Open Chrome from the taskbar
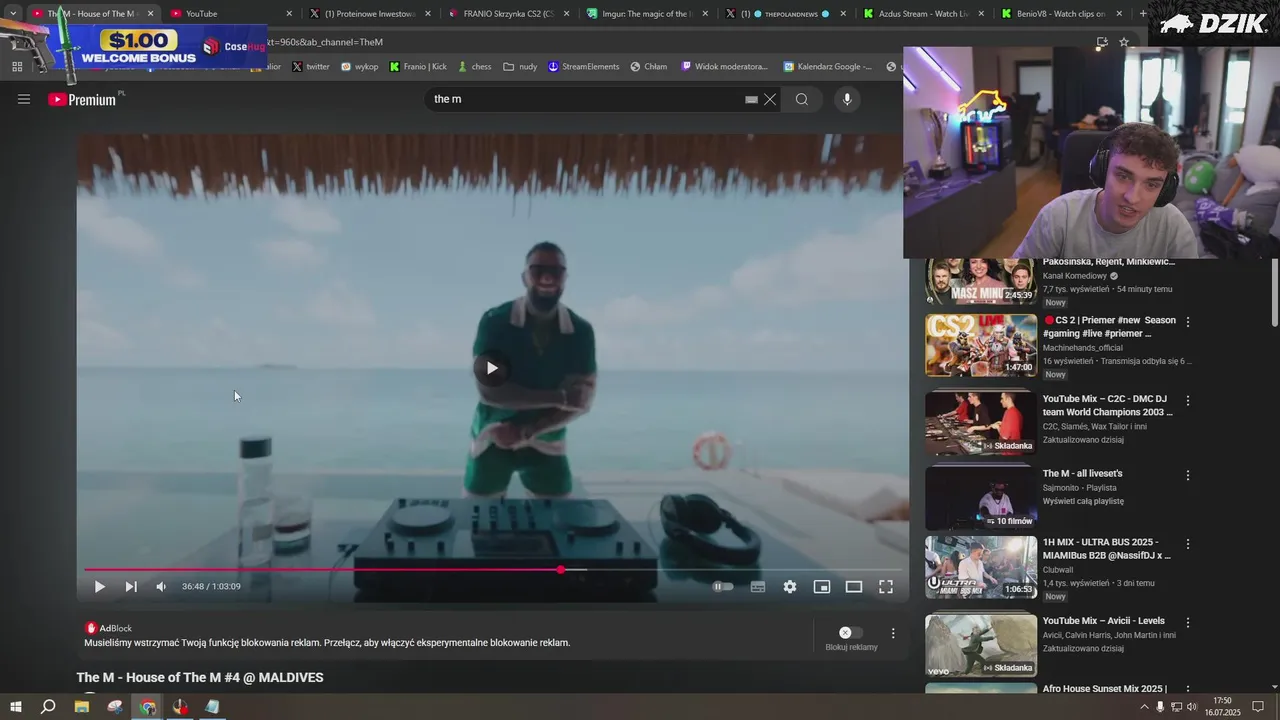The image size is (1280, 720). tap(148, 707)
